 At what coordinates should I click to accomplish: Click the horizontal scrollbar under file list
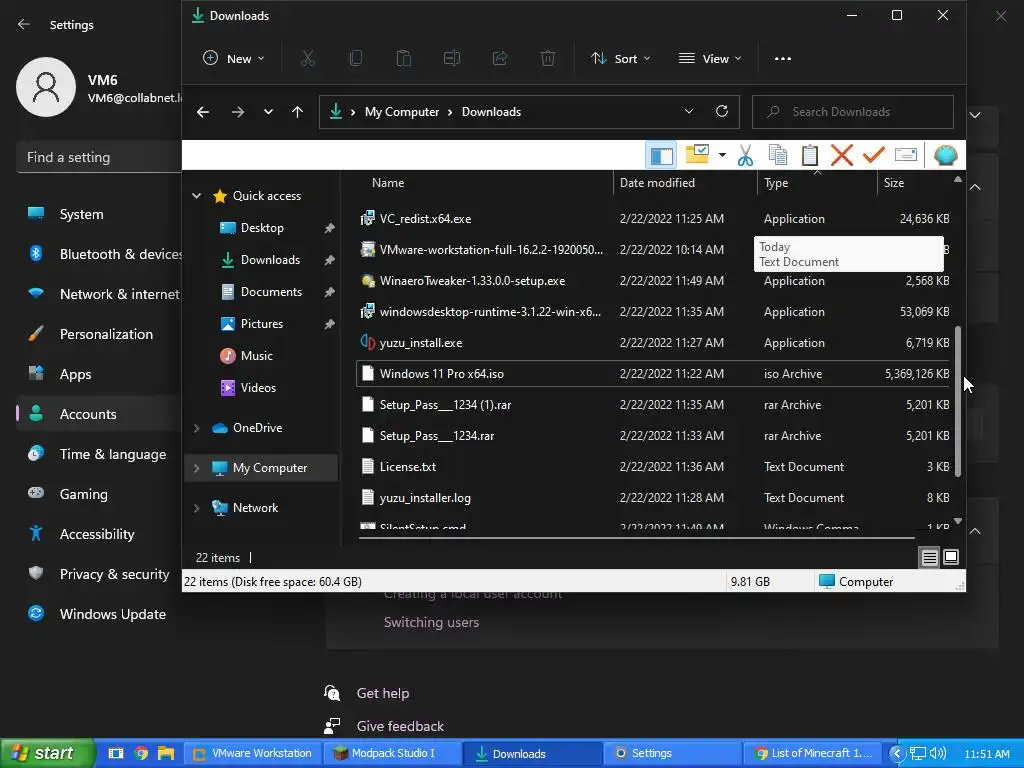pyautogui.click(x=637, y=538)
